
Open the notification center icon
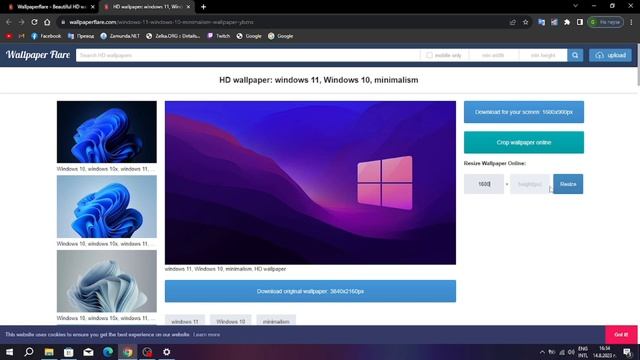[x=627, y=352]
